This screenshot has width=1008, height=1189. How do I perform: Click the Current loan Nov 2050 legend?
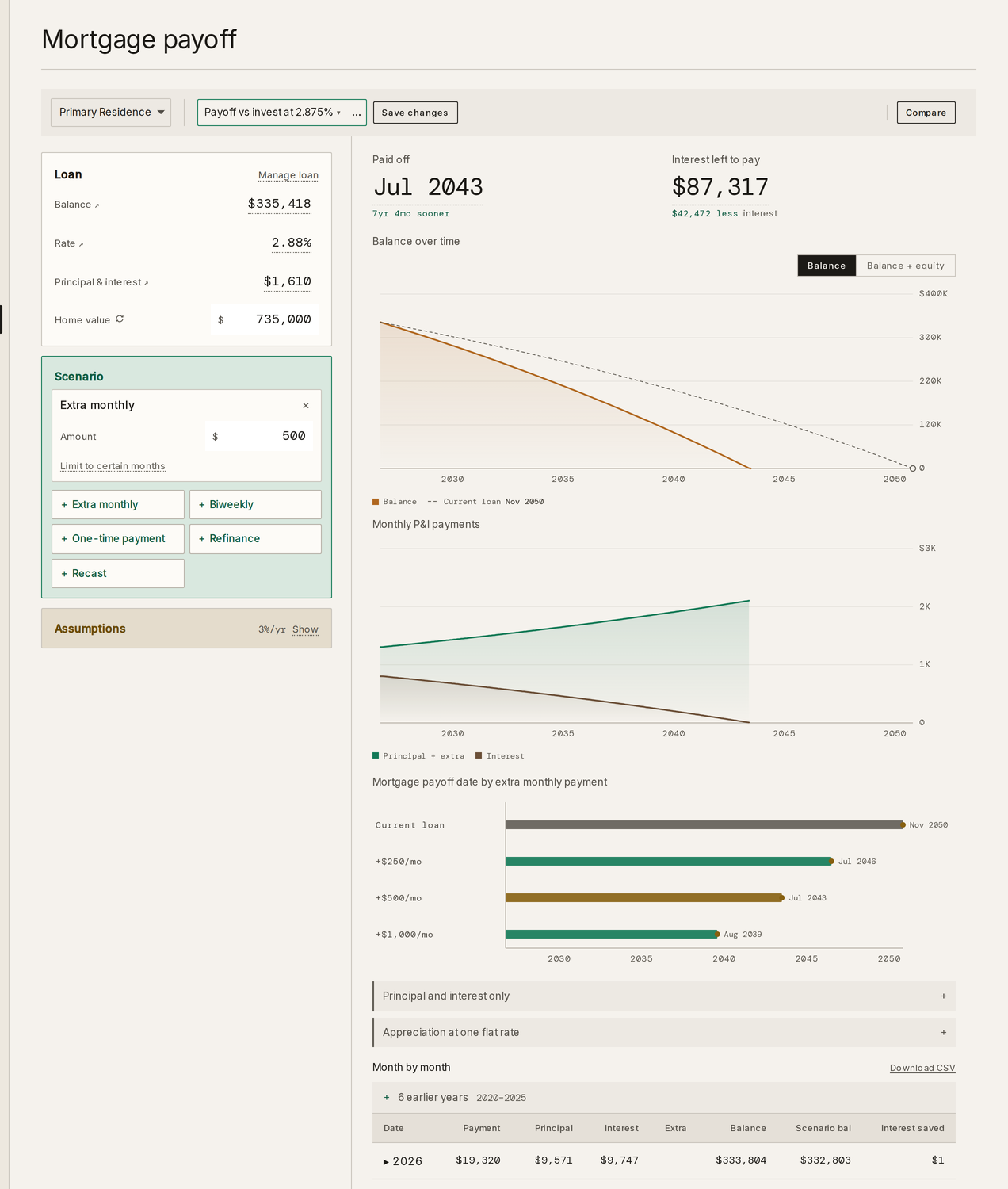click(x=486, y=502)
